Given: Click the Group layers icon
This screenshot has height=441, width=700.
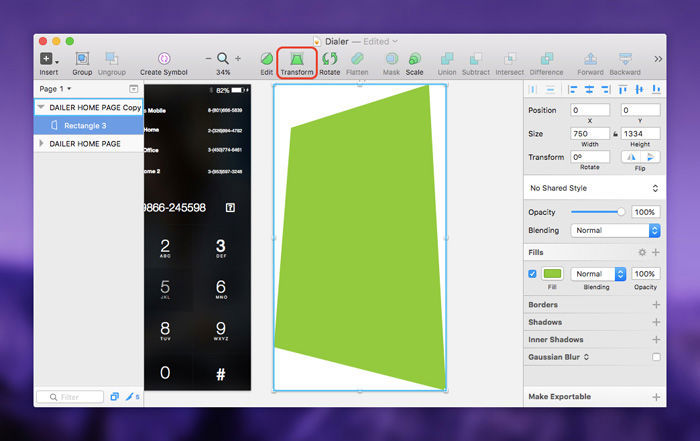Looking at the screenshot, I should (82, 59).
